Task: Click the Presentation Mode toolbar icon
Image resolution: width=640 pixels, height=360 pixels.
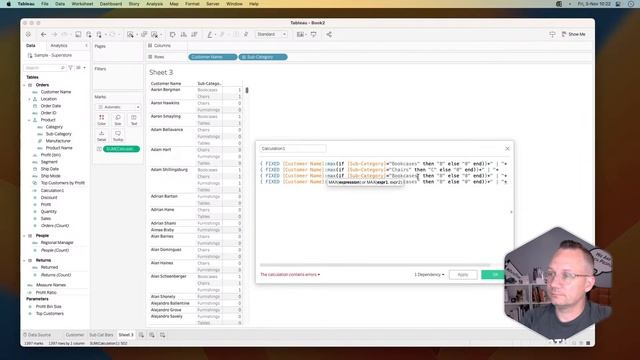Action: tap(313, 35)
